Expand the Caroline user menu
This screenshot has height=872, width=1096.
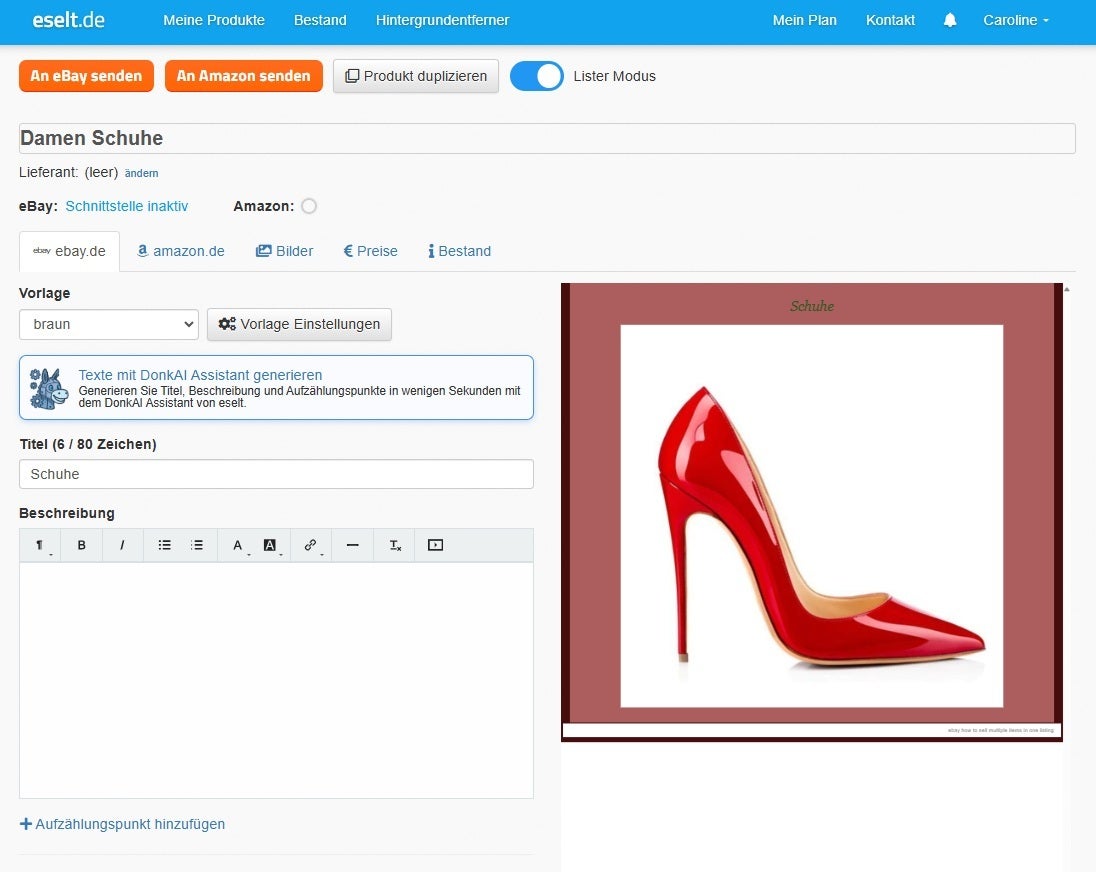[1015, 20]
